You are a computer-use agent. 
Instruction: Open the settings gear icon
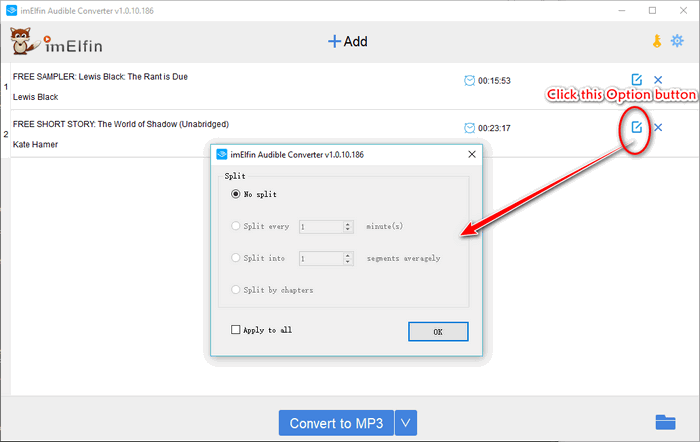point(677,41)
